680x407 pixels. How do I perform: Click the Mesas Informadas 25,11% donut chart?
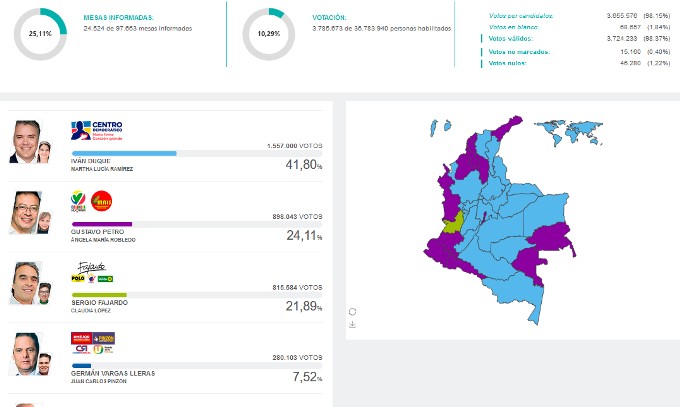tap(40, 33)
